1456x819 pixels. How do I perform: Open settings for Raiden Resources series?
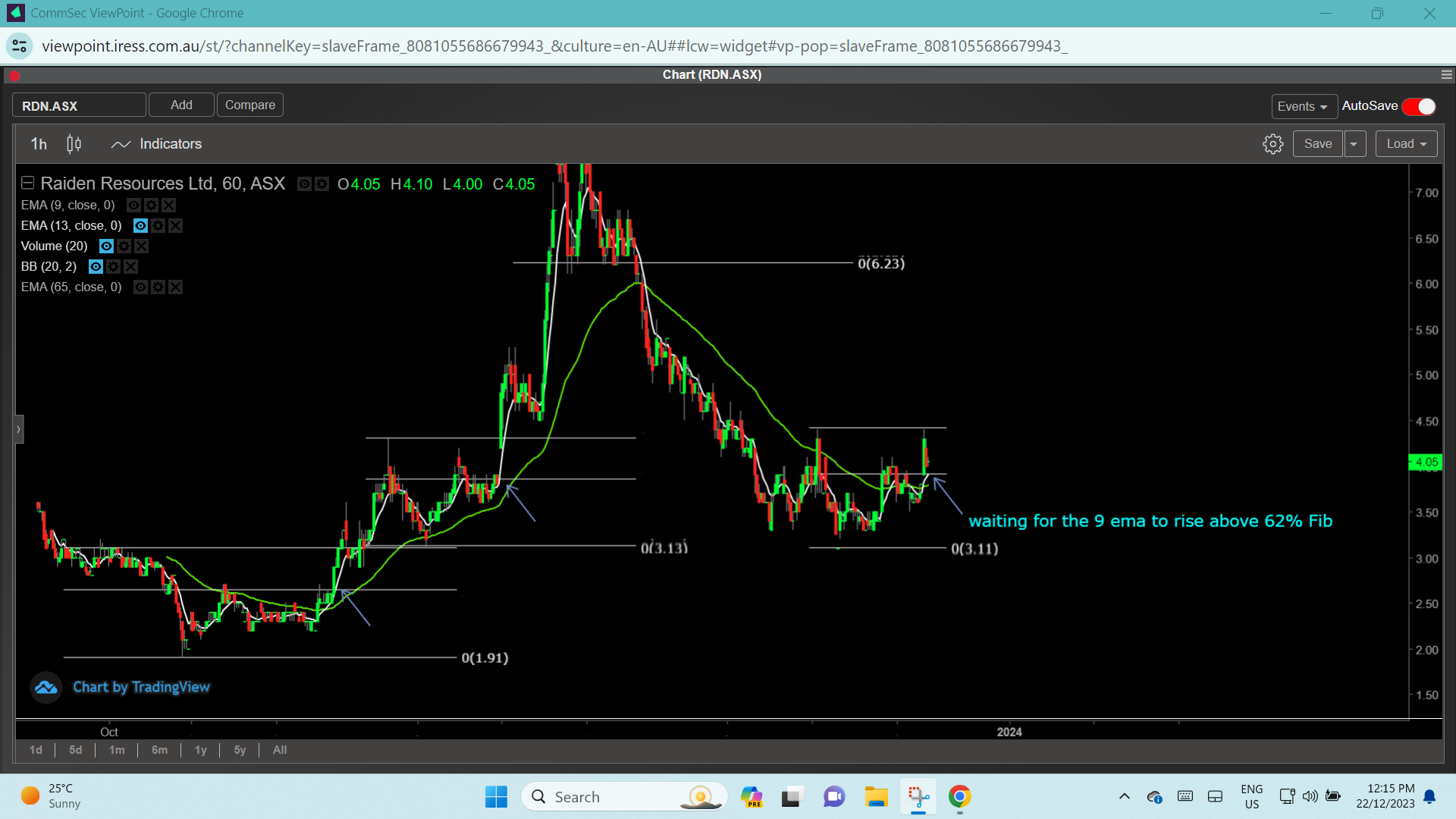pyautogui.click(x=322, y=184)
